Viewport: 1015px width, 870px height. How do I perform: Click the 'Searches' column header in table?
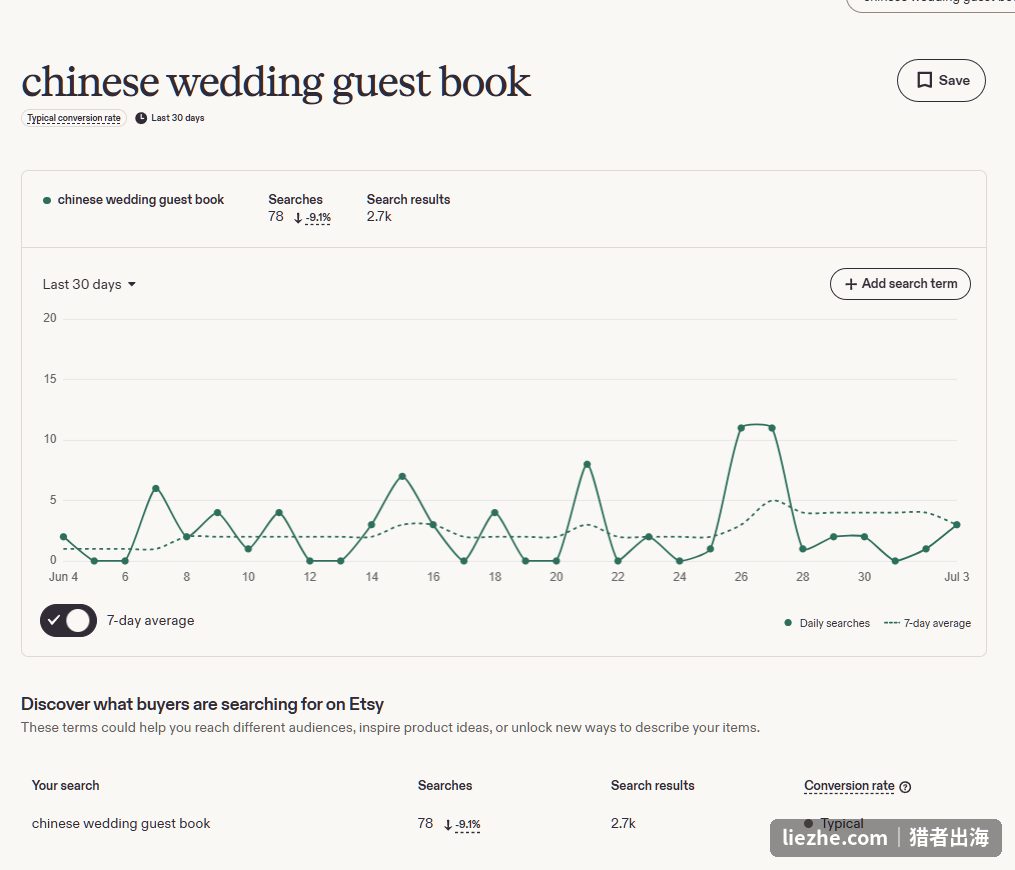click(x=445, y=785)
